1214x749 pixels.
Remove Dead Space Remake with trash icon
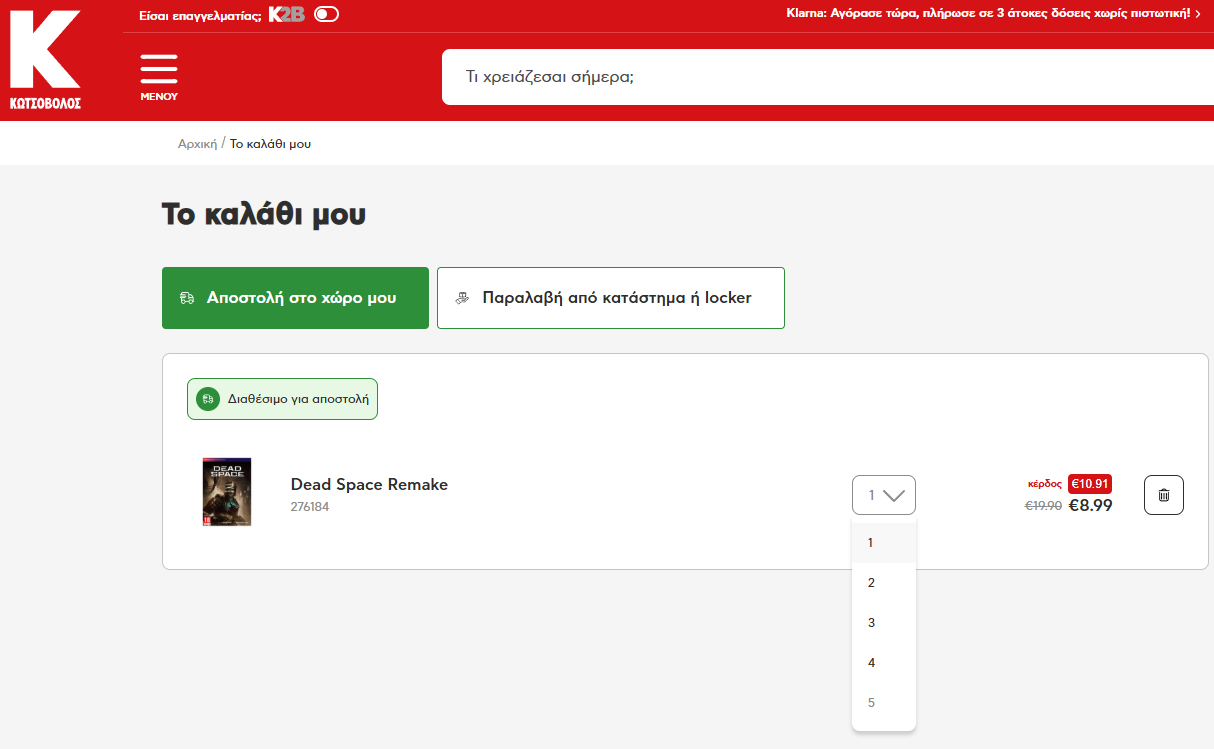coord(1164,495)
